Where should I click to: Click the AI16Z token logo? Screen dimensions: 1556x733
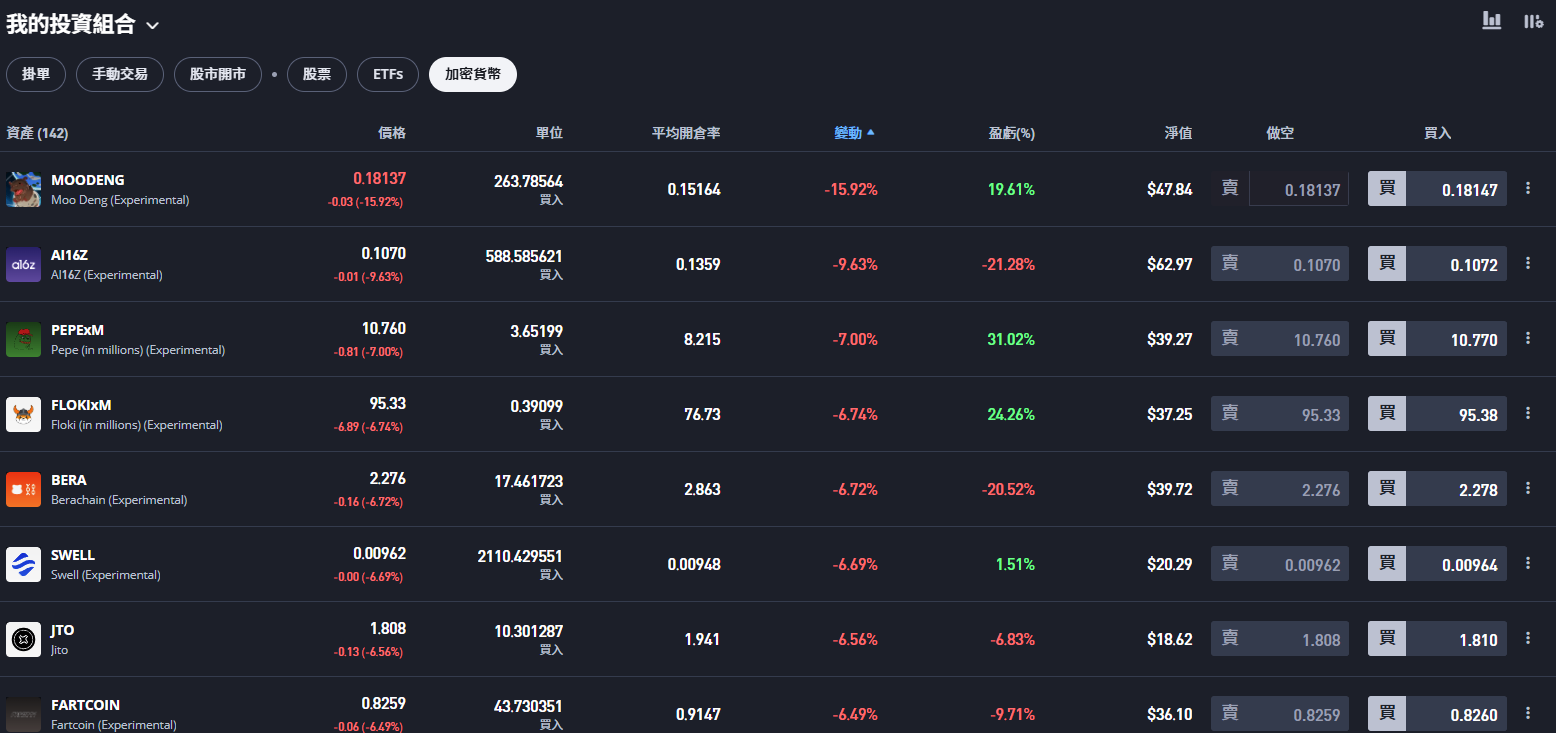[x=24, y=264]
